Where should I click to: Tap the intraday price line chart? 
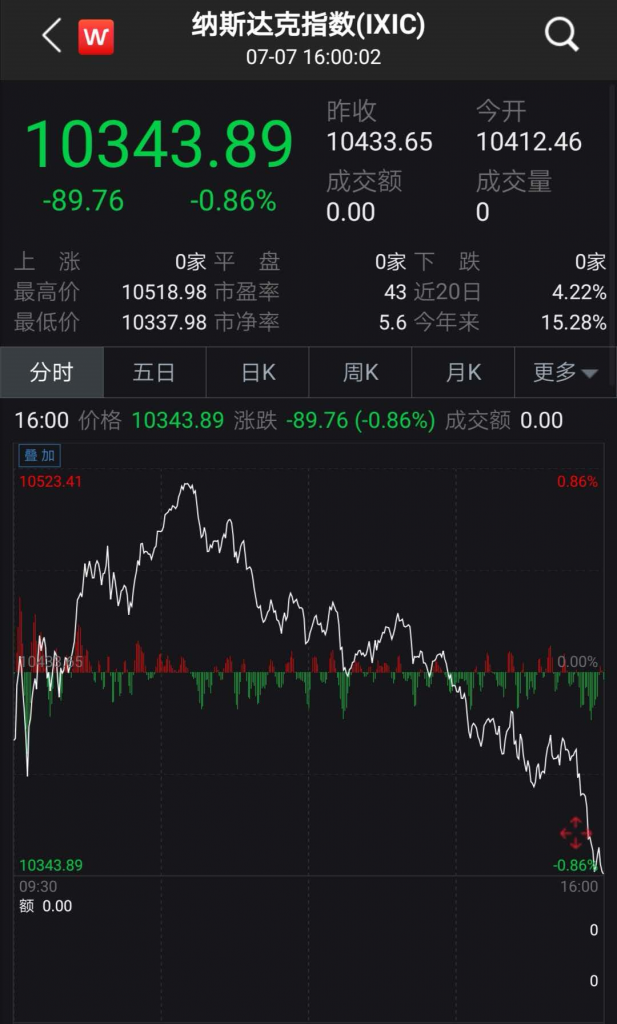point(308,660)
